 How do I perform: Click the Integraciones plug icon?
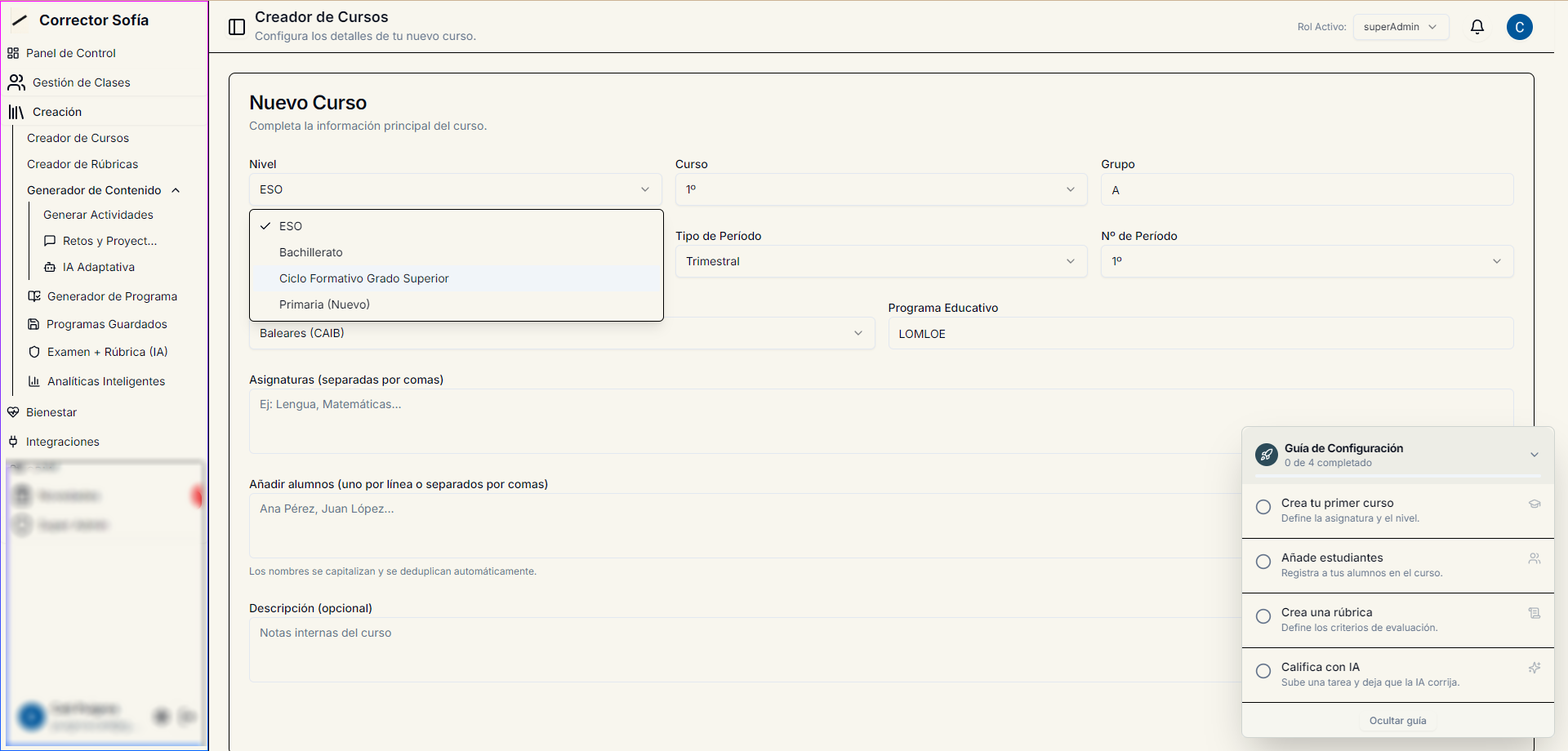tap(13, 442)
